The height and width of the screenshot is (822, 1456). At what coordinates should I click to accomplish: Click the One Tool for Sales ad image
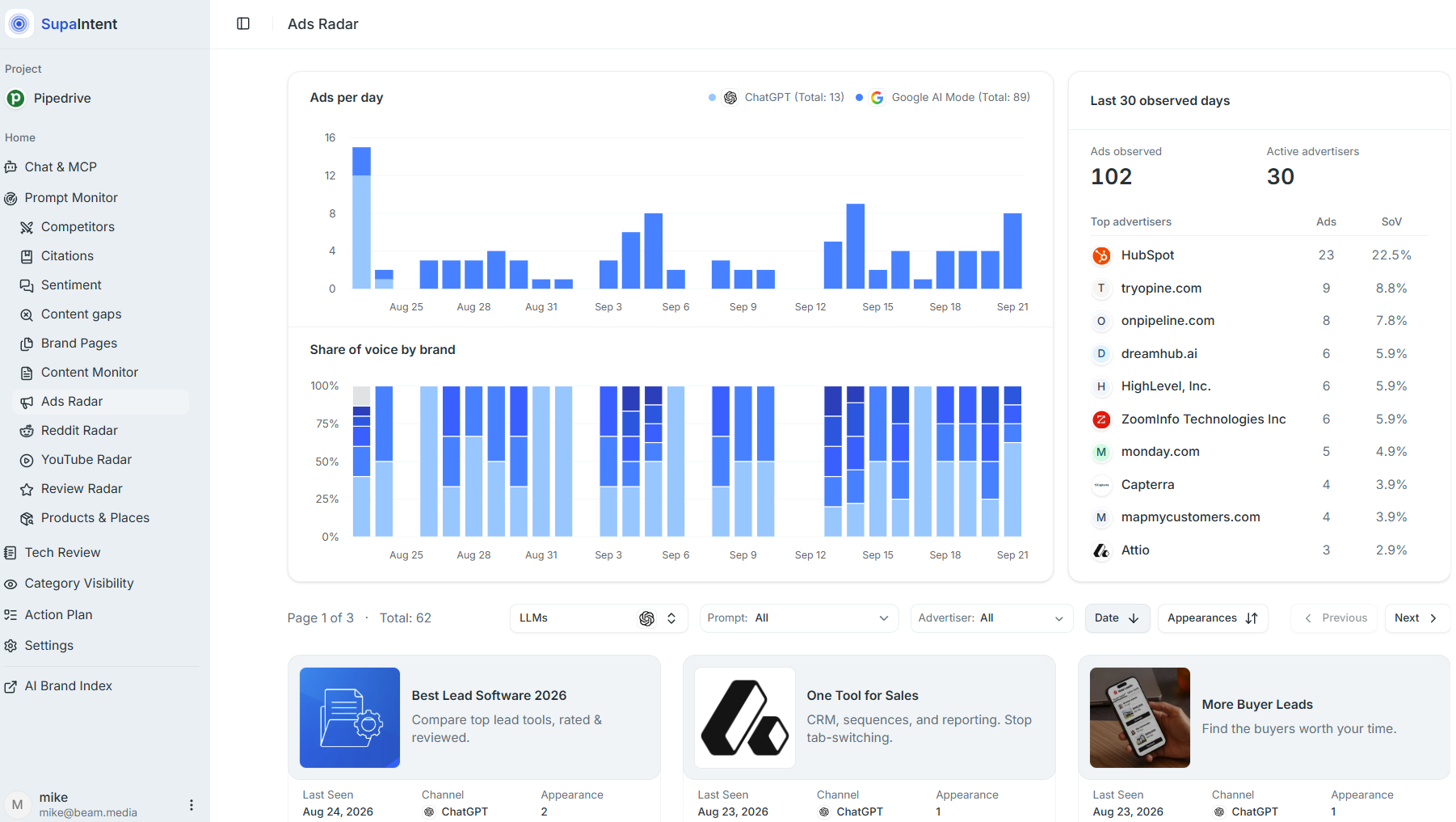(745, 718)
